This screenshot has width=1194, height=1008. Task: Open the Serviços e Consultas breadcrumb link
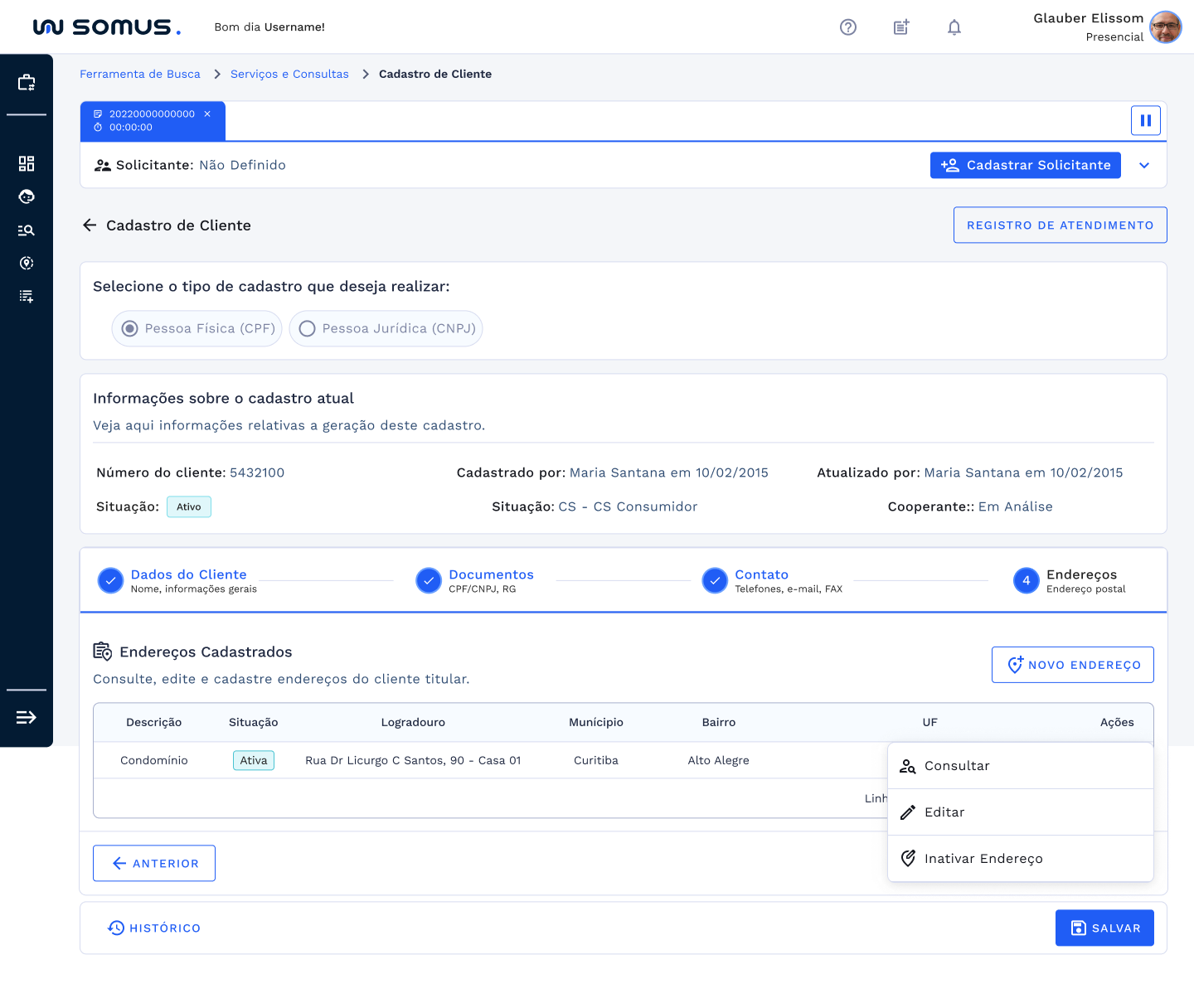click(289, 75)
